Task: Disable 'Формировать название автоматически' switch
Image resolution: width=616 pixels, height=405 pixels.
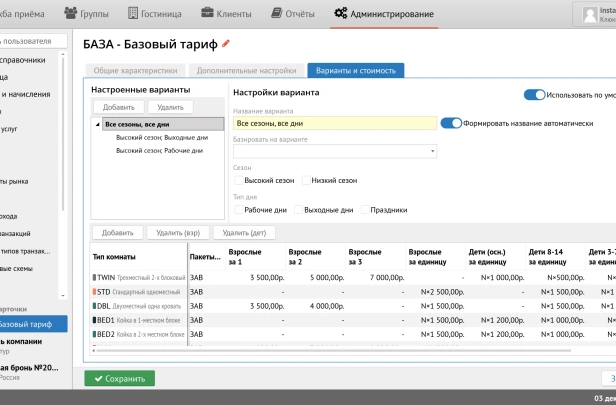Action: pos(450,123)
